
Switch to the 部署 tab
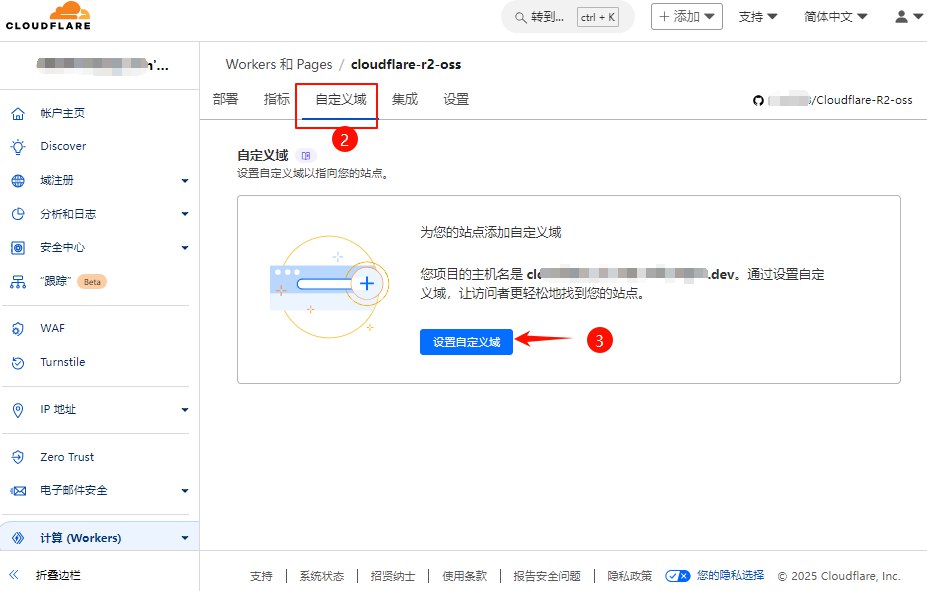(226, 99)
